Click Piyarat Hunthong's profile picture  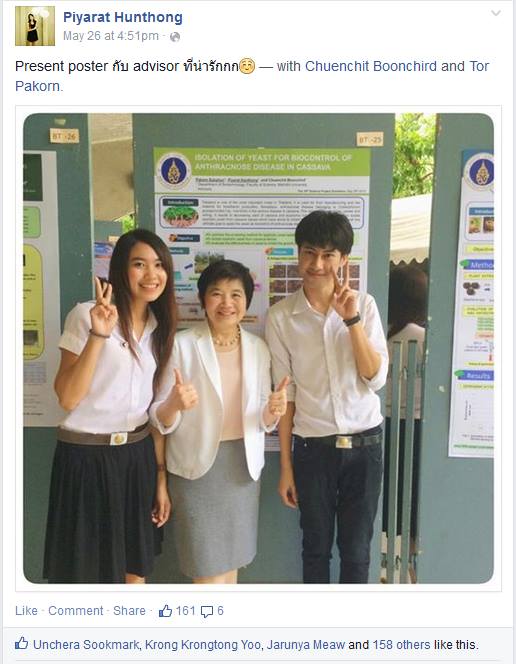pyautogui.click(x=35, y=26)
